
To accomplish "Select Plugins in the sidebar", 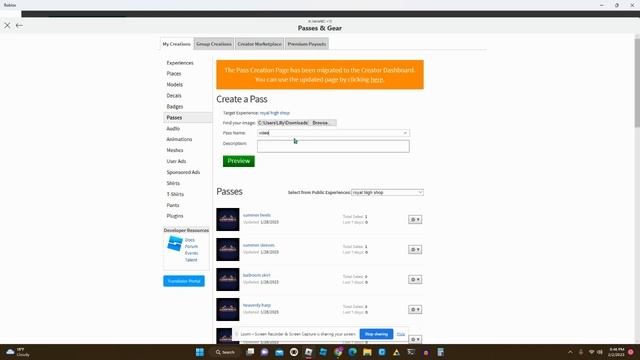I will click(x=175, y=216).
